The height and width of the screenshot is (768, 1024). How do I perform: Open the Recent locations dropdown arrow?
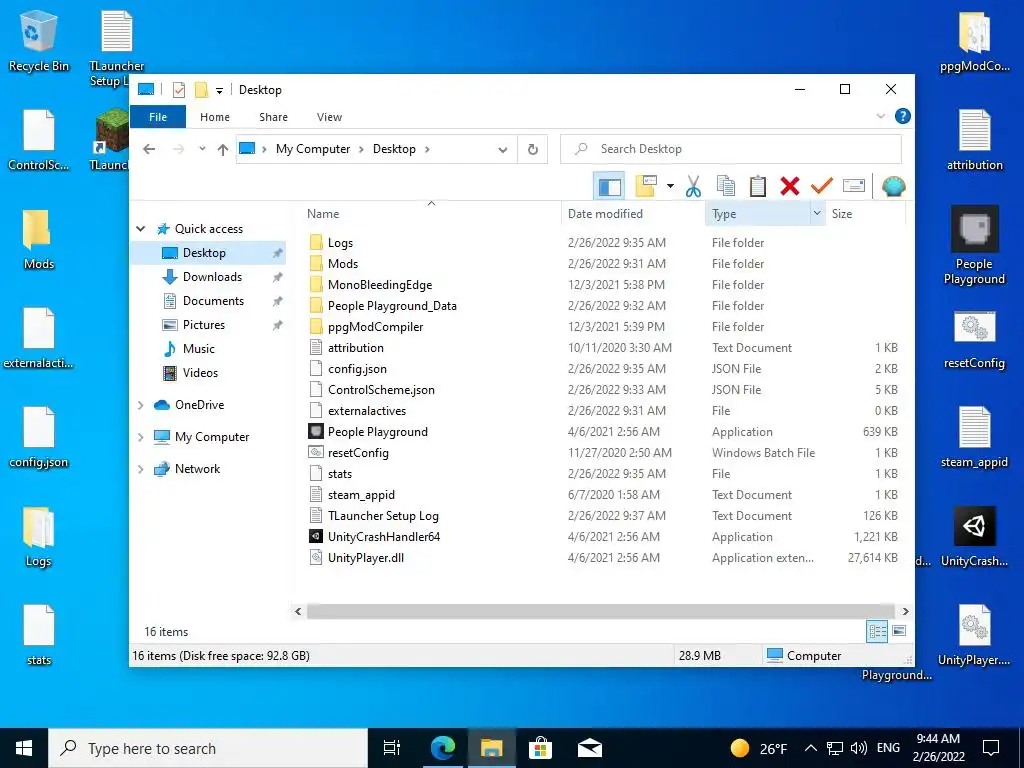(x=202, y=149)
